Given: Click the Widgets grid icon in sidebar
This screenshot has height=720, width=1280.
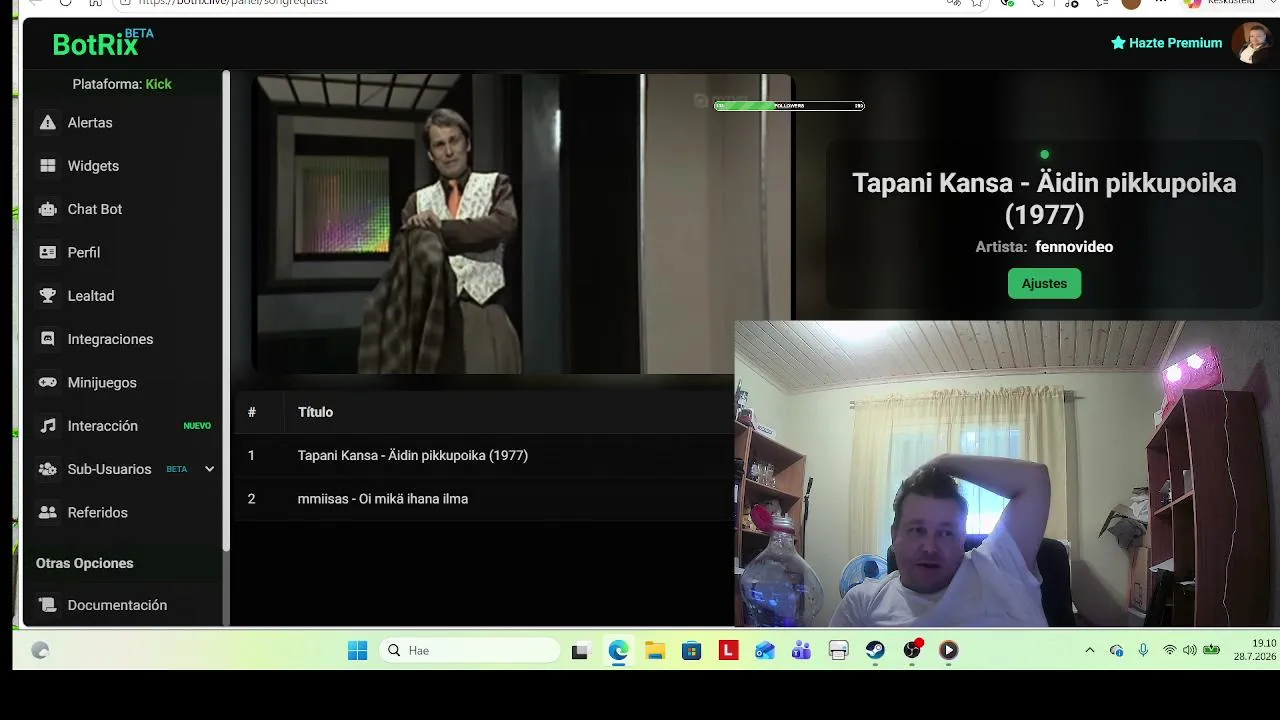Looking at the screenshot, I should pos(47,166).
